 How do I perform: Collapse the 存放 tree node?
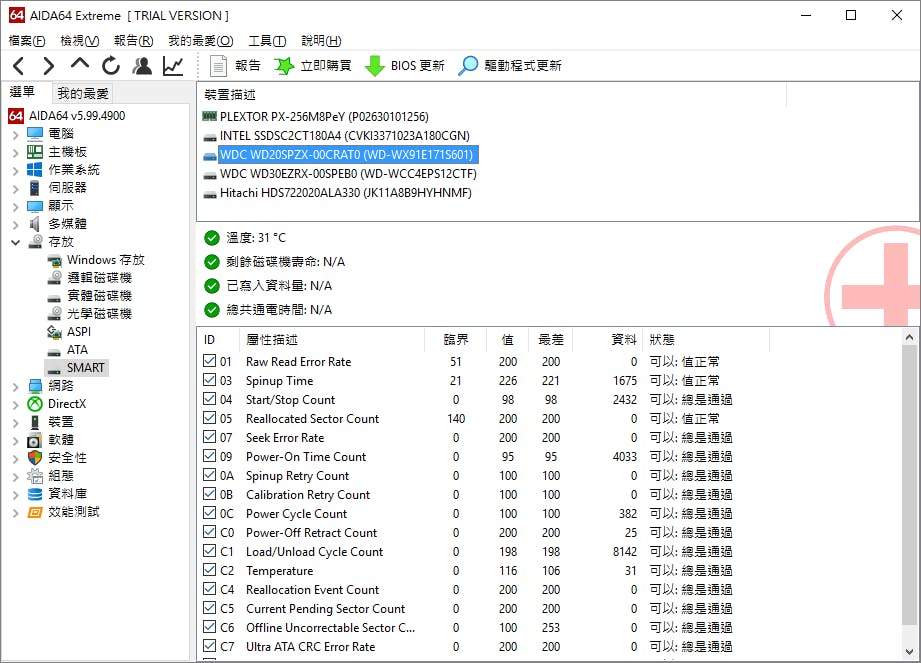[x=15, y=242]
